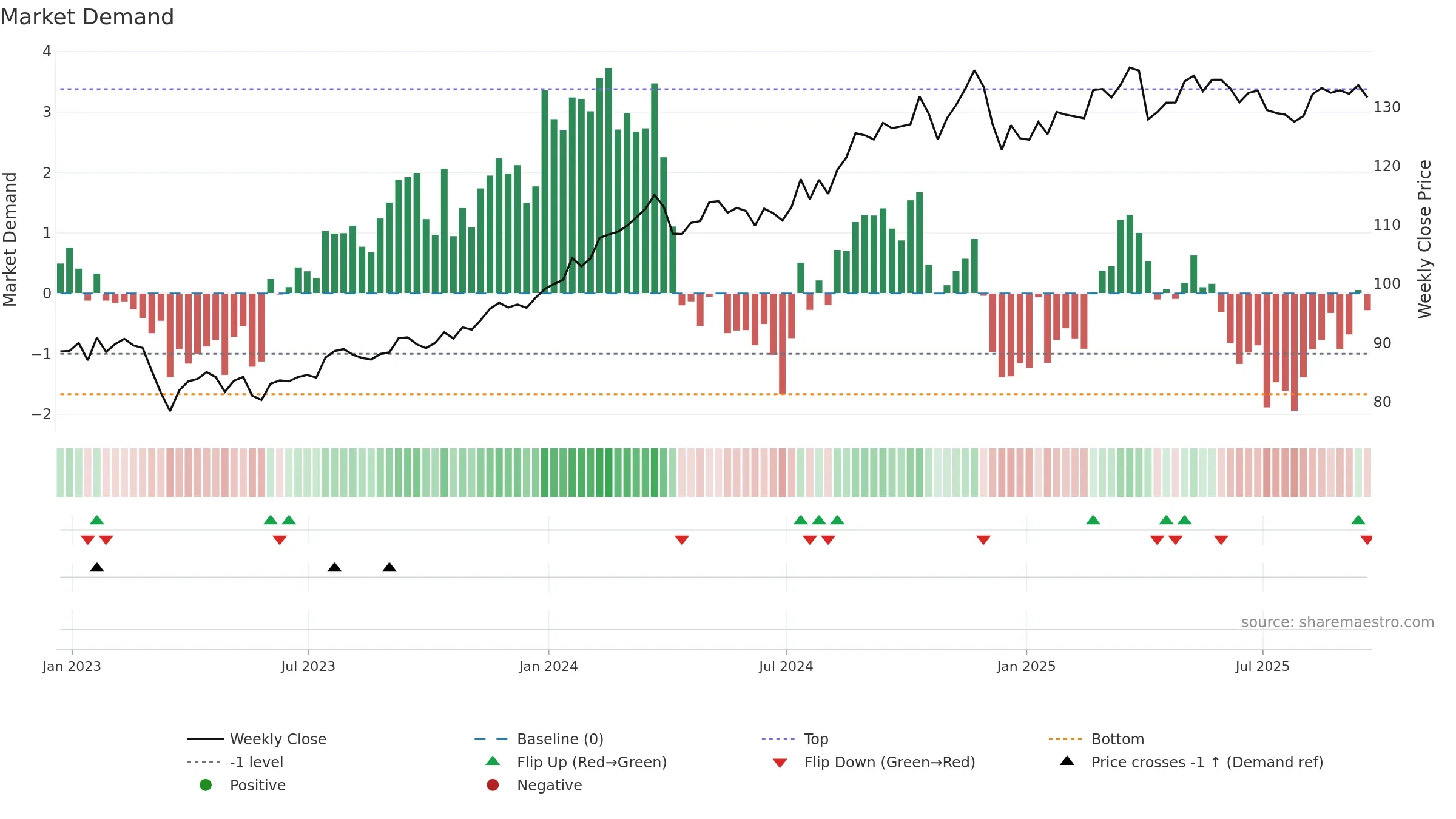
Task: Click the Negative legend label
Action: [549, 785]
